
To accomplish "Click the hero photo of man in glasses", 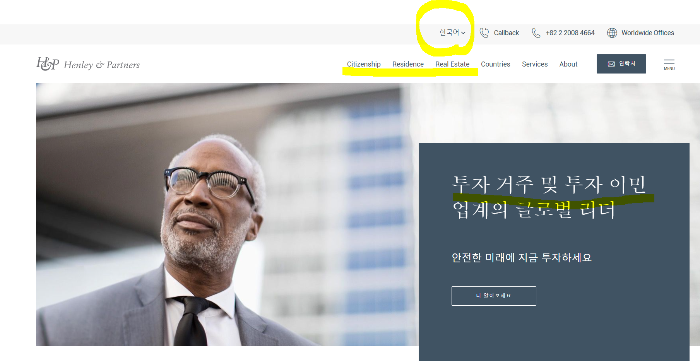I will coord(227,214).
